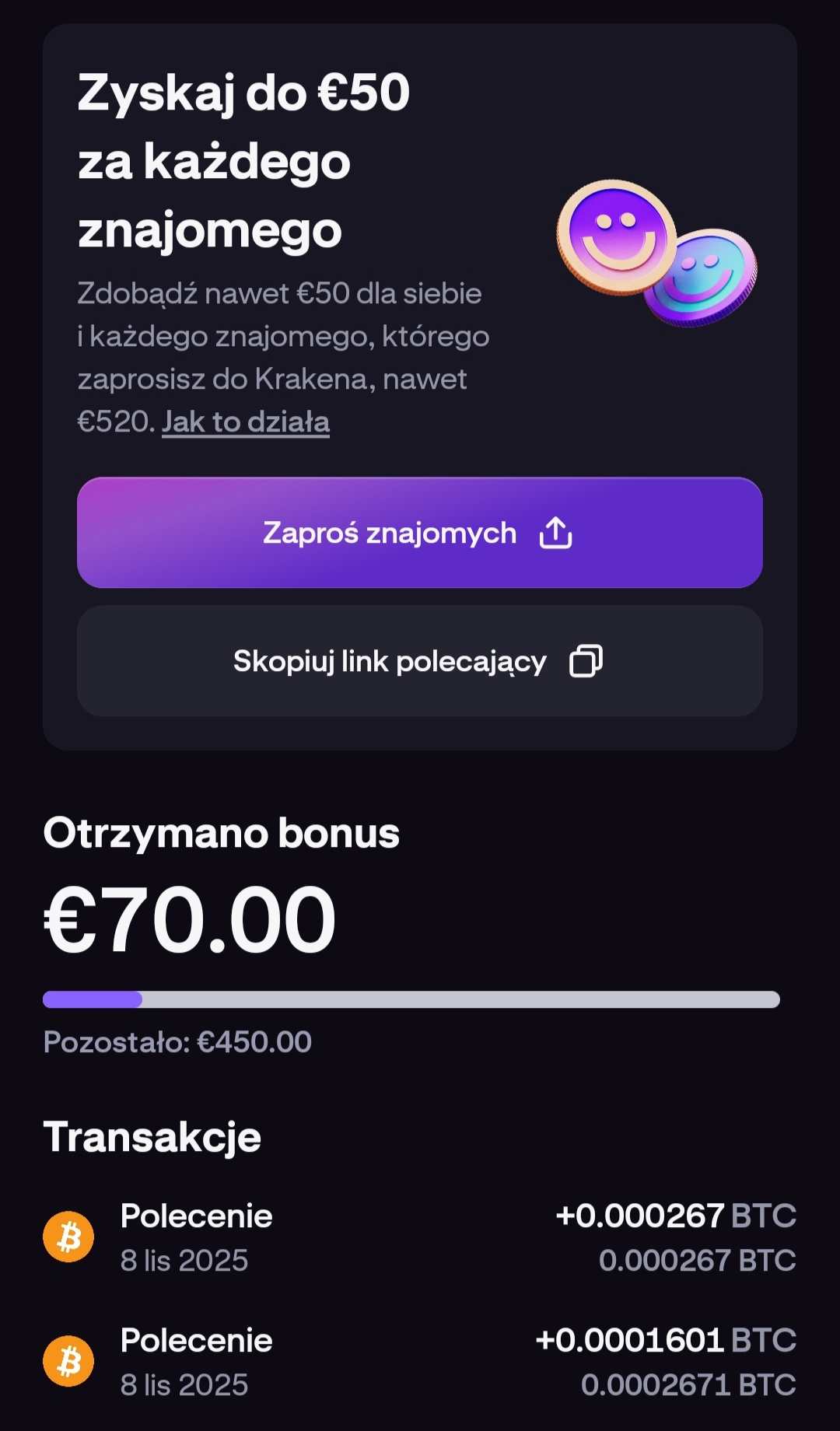Tap the +0.0001601 BTC amount
This screenshot has height=1431, width=840.
(666, 1341)
